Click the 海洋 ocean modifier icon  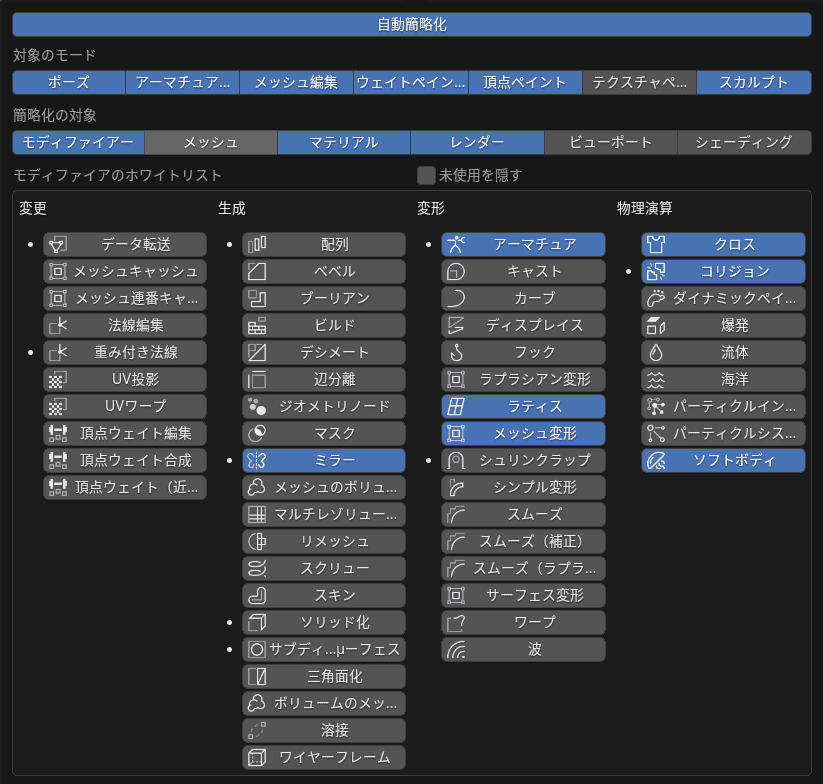click(656, 379)
